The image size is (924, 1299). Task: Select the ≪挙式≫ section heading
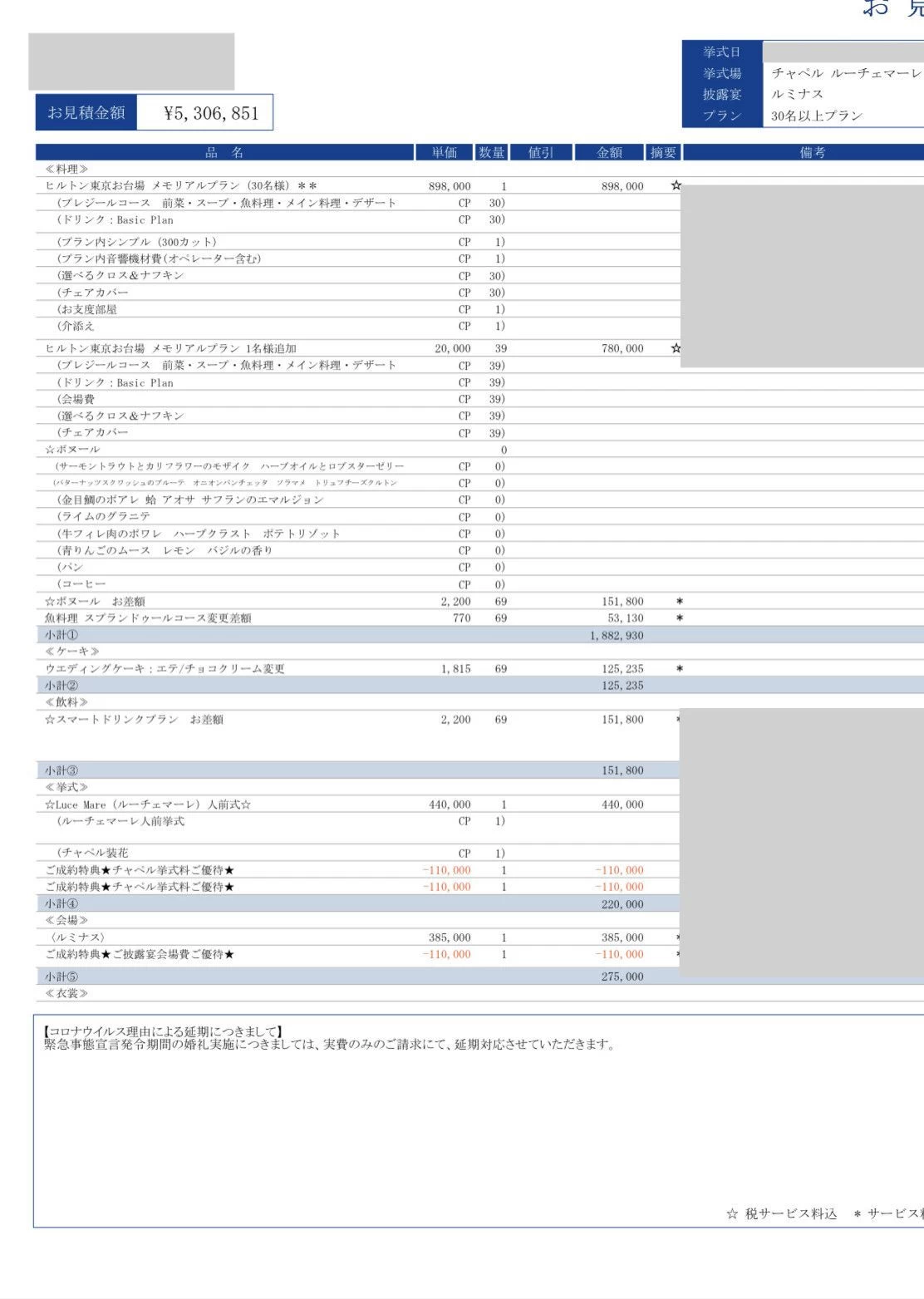67,787
